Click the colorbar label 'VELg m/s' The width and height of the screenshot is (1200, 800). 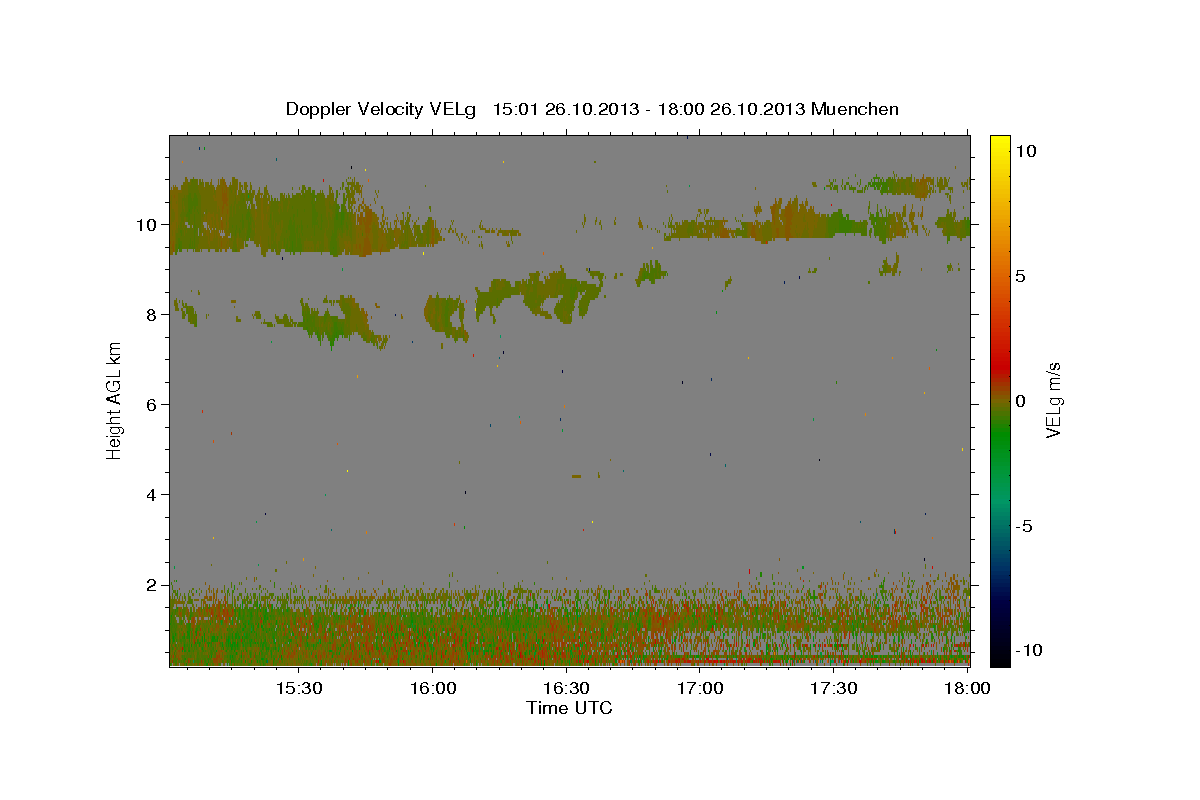coord(1053,400)
